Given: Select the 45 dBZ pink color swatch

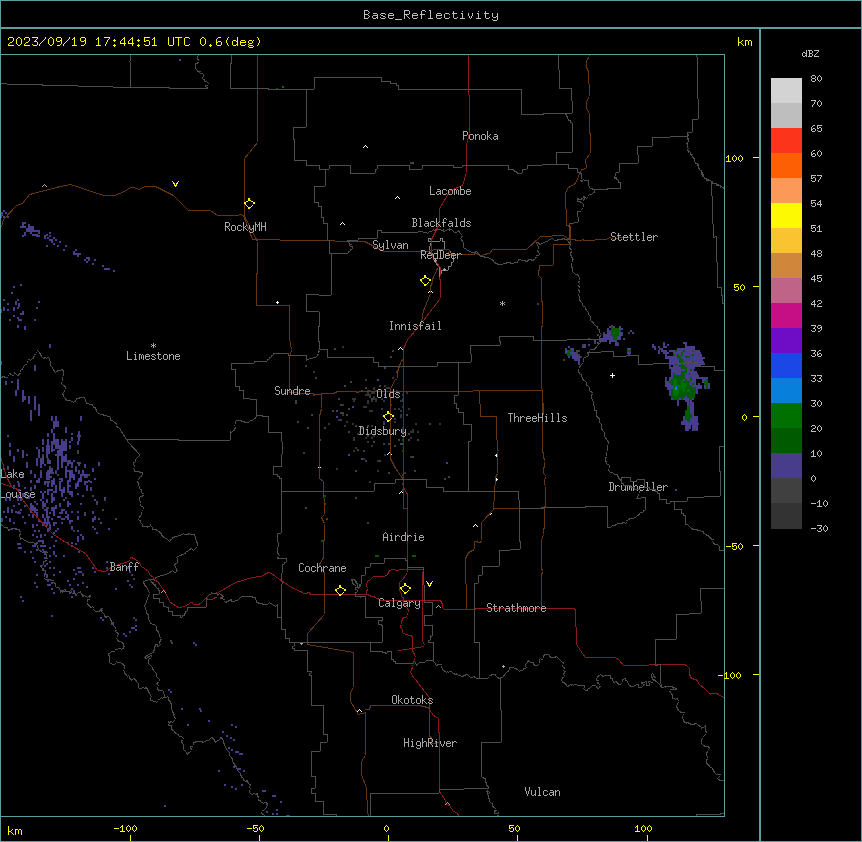Looking at the screenshot, I should 786,290.
